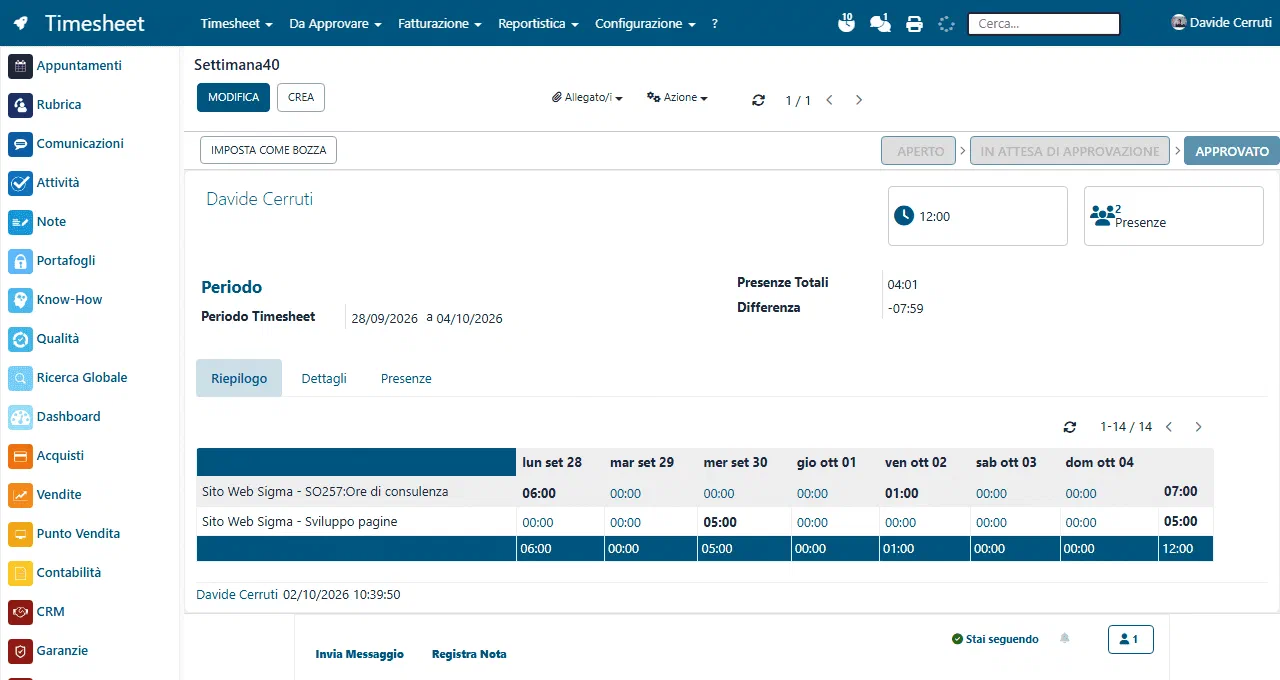Open the CRM handshake icon
The image size is (1280, 680).
click(21, 612)
